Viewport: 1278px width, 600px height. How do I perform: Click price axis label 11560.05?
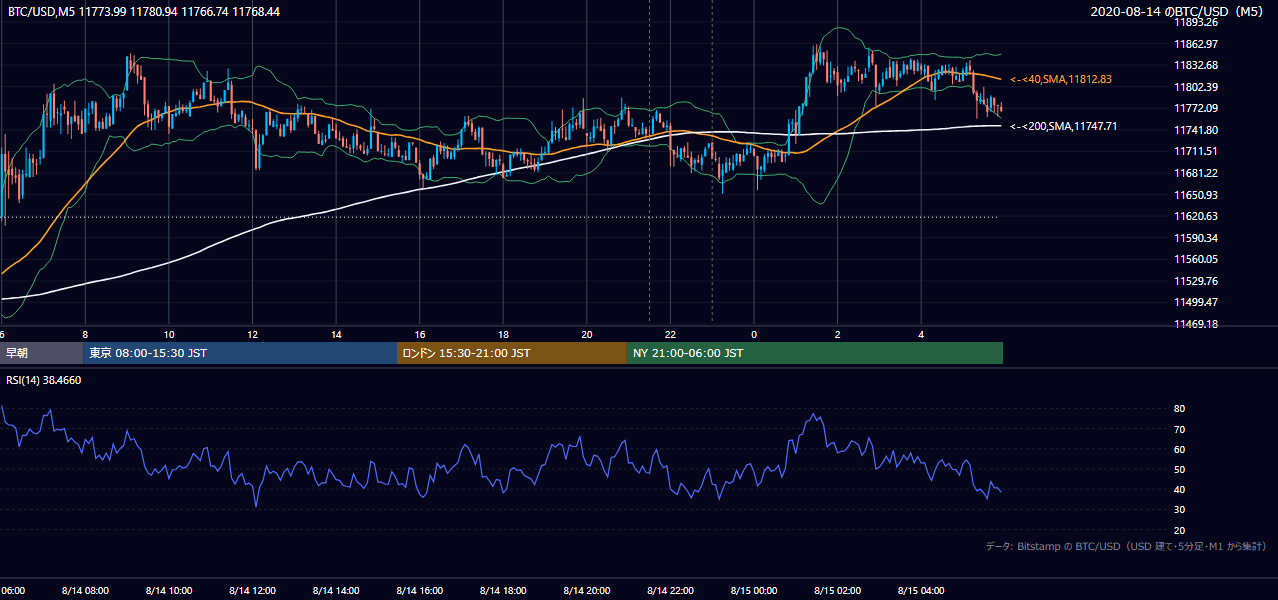[1196, 259]
